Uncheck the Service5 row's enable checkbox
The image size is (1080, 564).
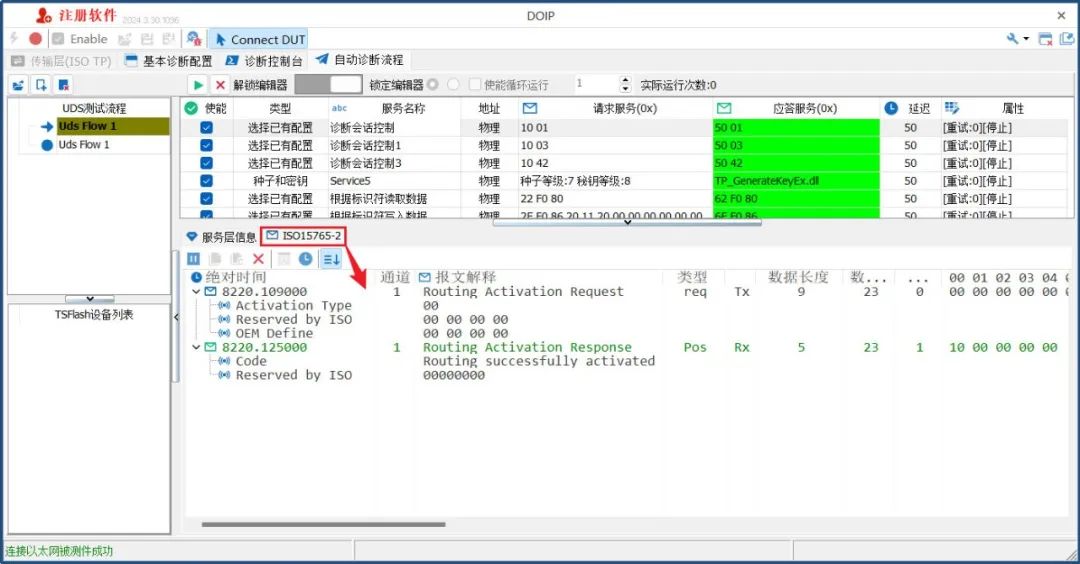point(207,181)
